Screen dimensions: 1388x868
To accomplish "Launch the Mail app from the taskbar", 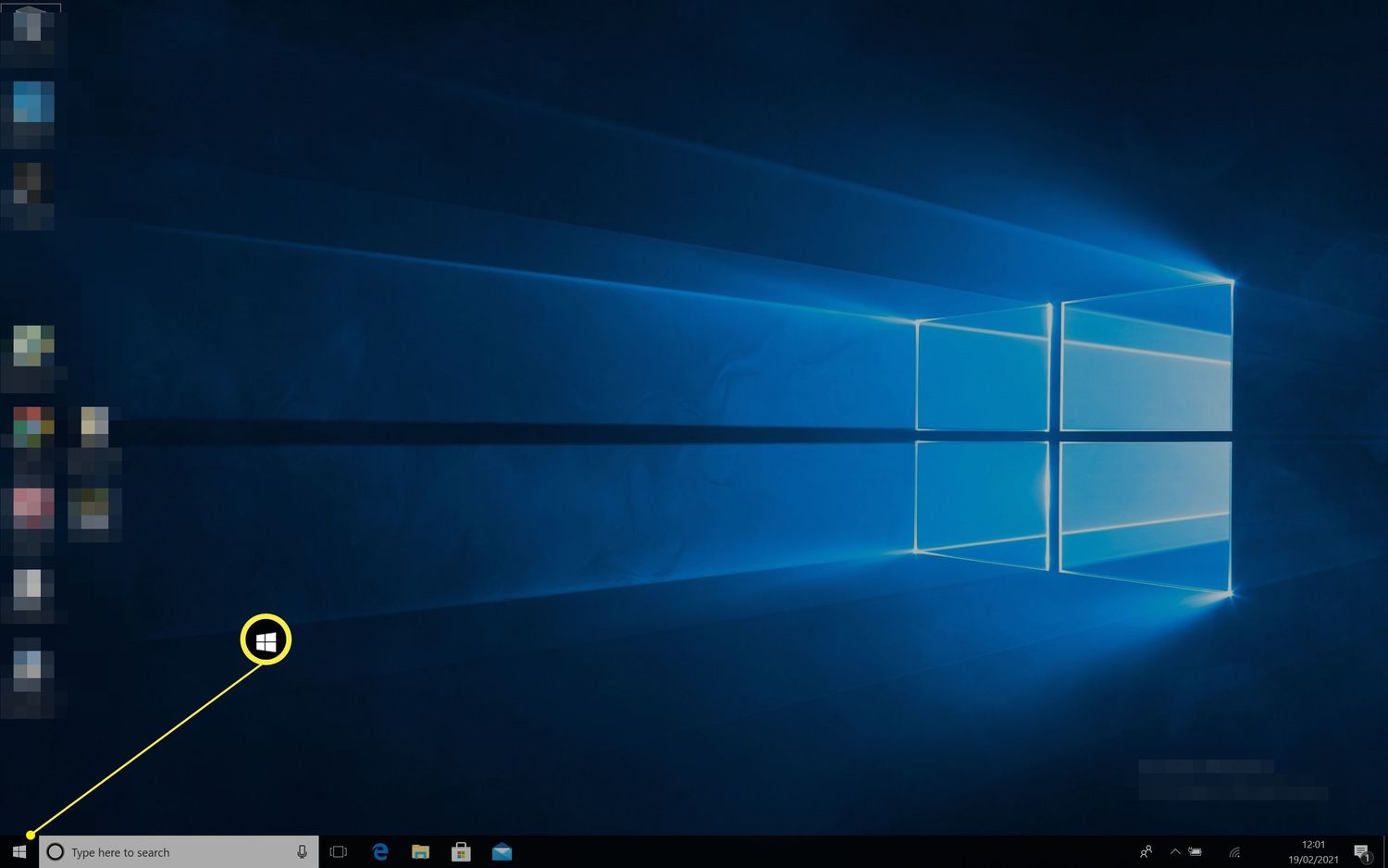I will coord(502,852).
